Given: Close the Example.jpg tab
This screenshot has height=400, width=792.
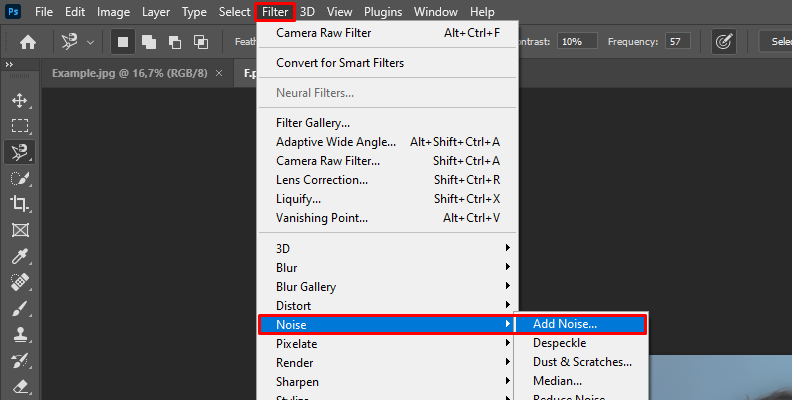Looking at the screenshot, I should click(x=219, y=73).
